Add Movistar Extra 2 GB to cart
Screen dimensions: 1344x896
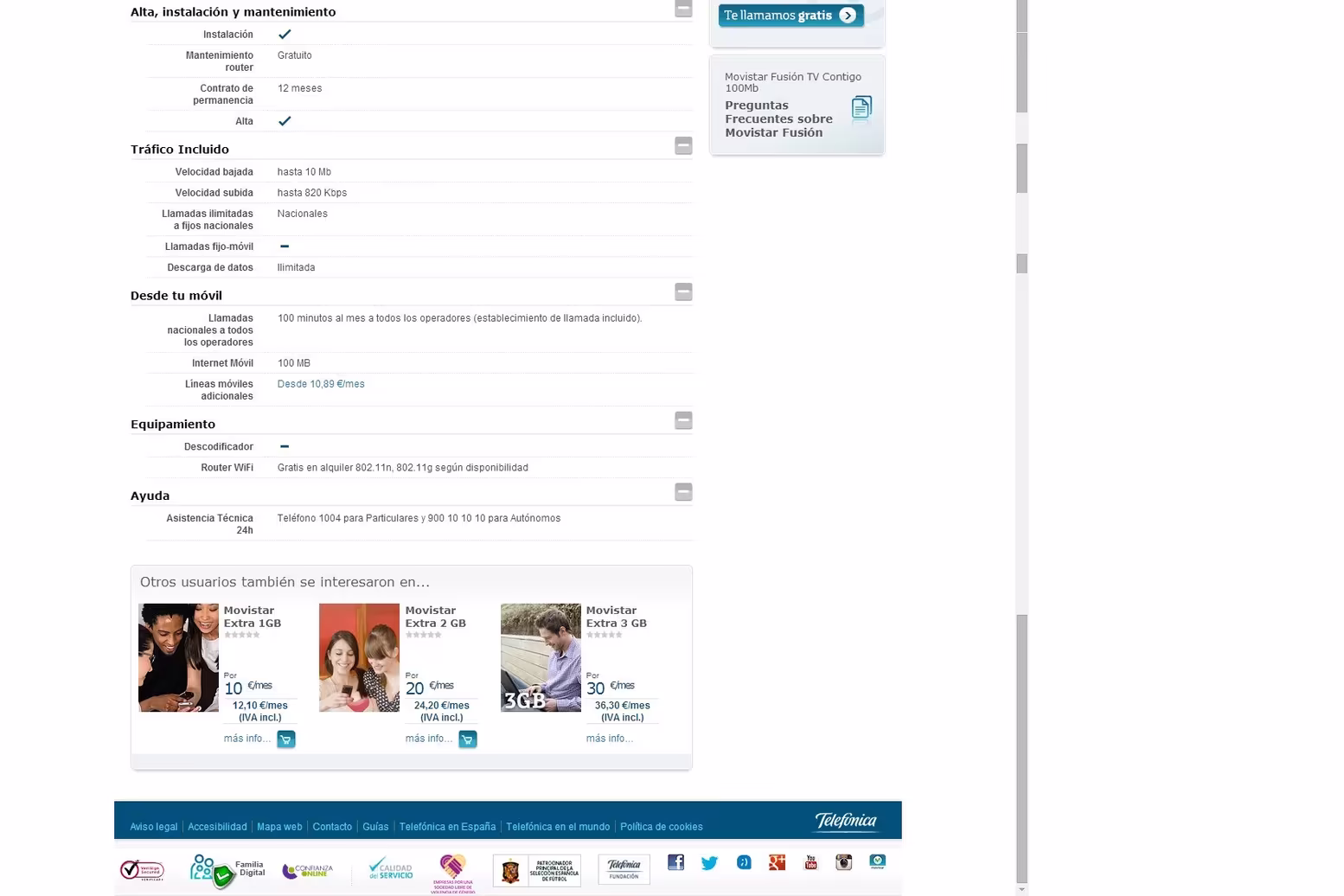[468, 739]
